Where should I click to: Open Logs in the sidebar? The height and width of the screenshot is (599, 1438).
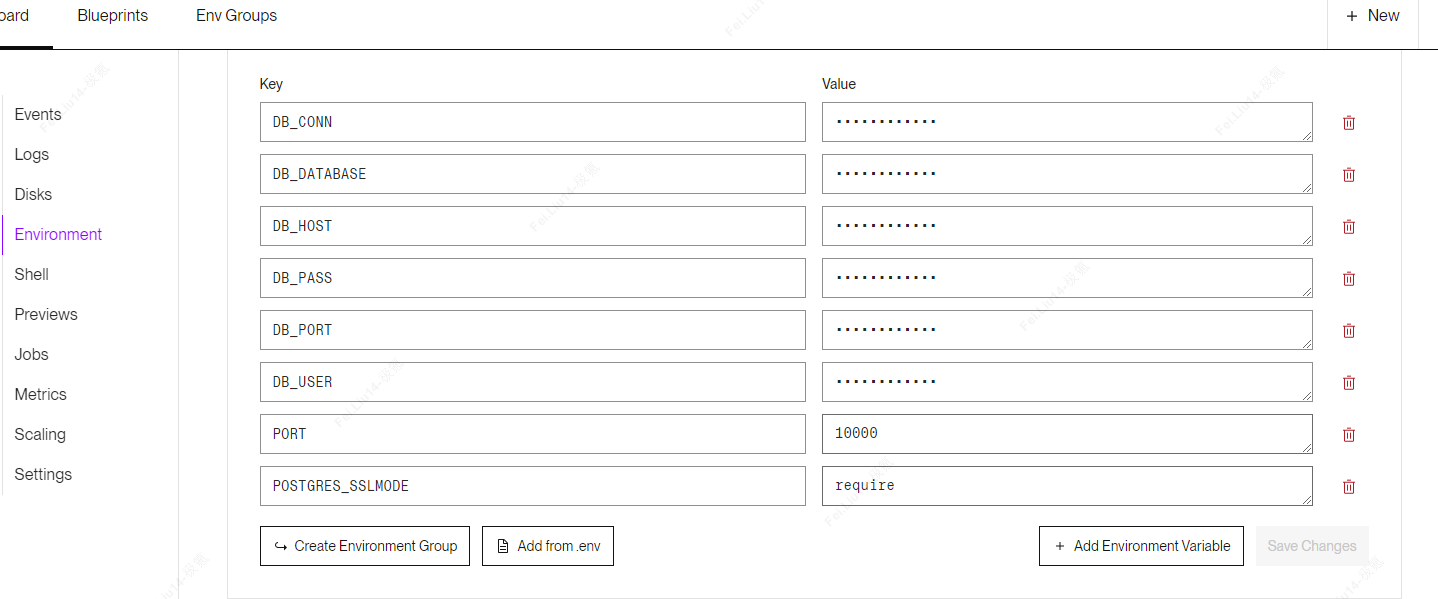[32, 154]
